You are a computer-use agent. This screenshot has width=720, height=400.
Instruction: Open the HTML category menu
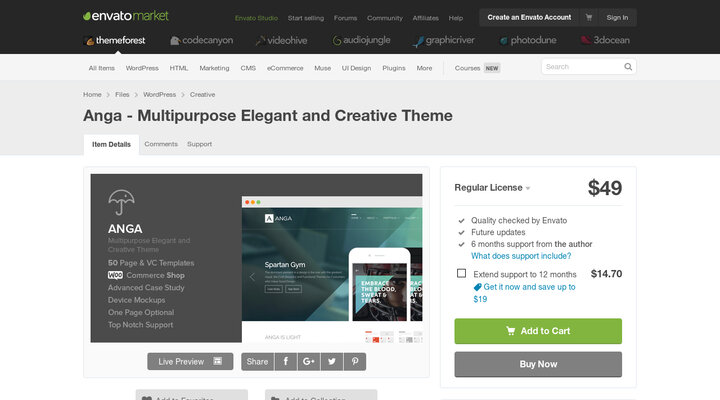[x=179, y=68]
